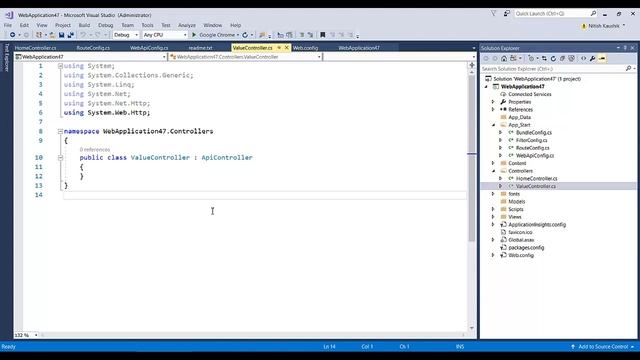Click the Save All toolbar icon
Screen dimensions: 640x360
pyautogui.click(x=70, y=35)
